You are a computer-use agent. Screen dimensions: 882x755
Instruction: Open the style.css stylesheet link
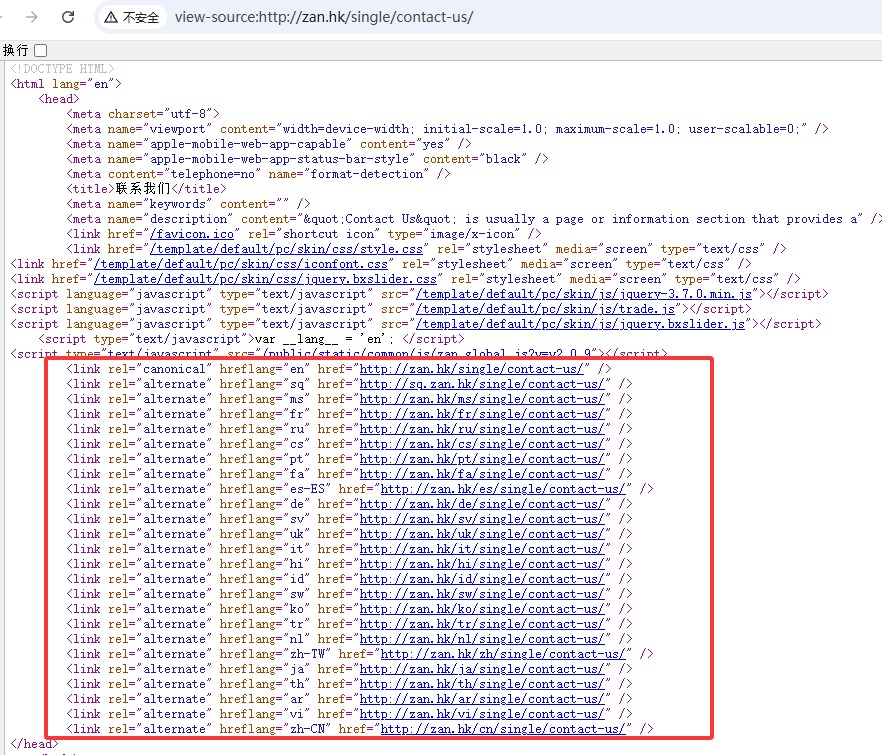[286, 249]
